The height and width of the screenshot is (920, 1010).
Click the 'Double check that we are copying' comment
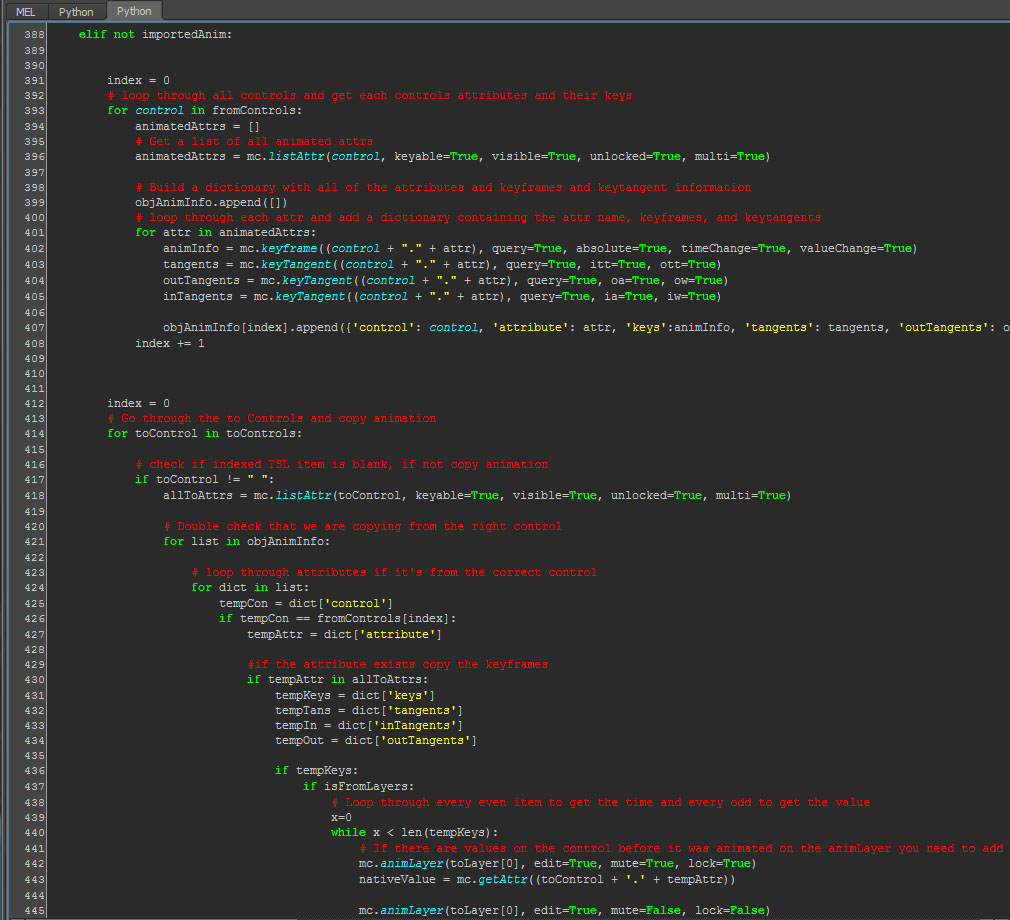click(x=362, y=526)
